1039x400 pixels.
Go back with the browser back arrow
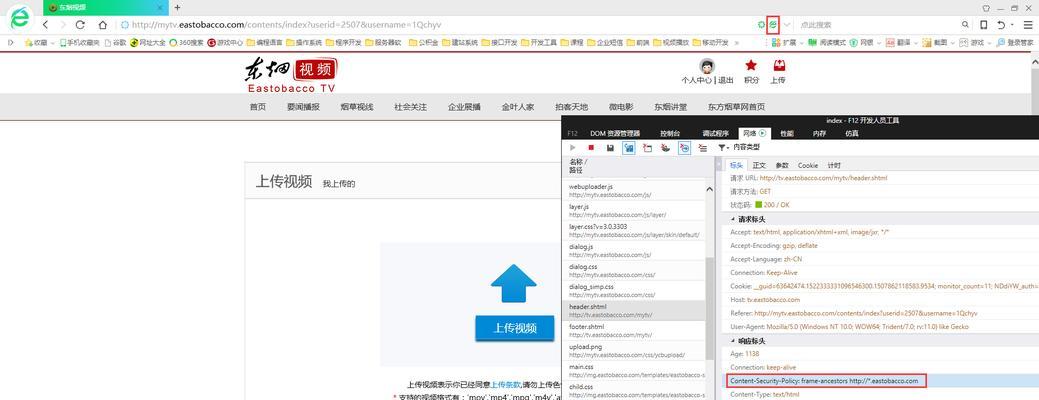[45, 25]
